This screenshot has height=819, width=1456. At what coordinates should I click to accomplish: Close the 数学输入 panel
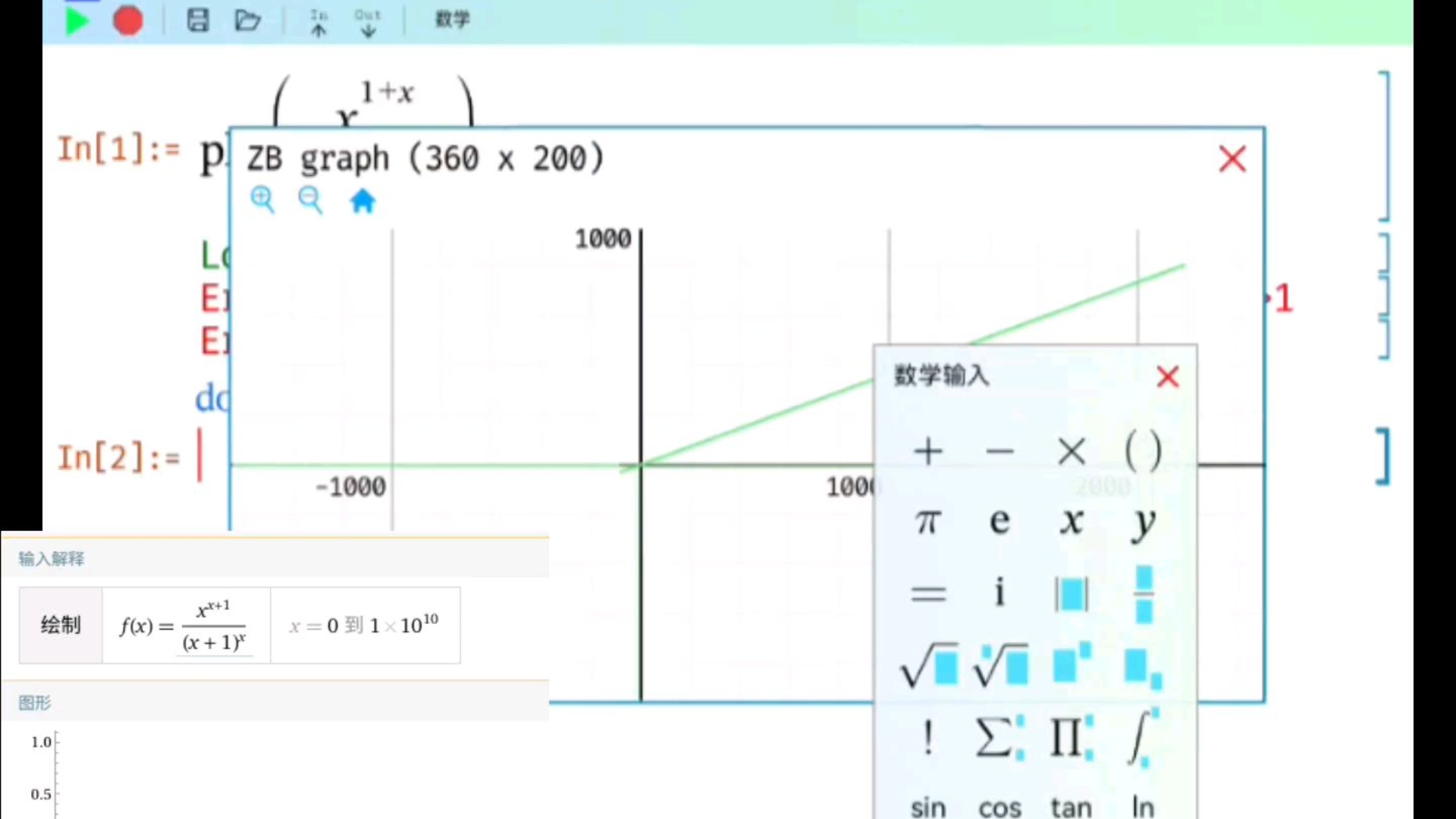point(1168,377)
